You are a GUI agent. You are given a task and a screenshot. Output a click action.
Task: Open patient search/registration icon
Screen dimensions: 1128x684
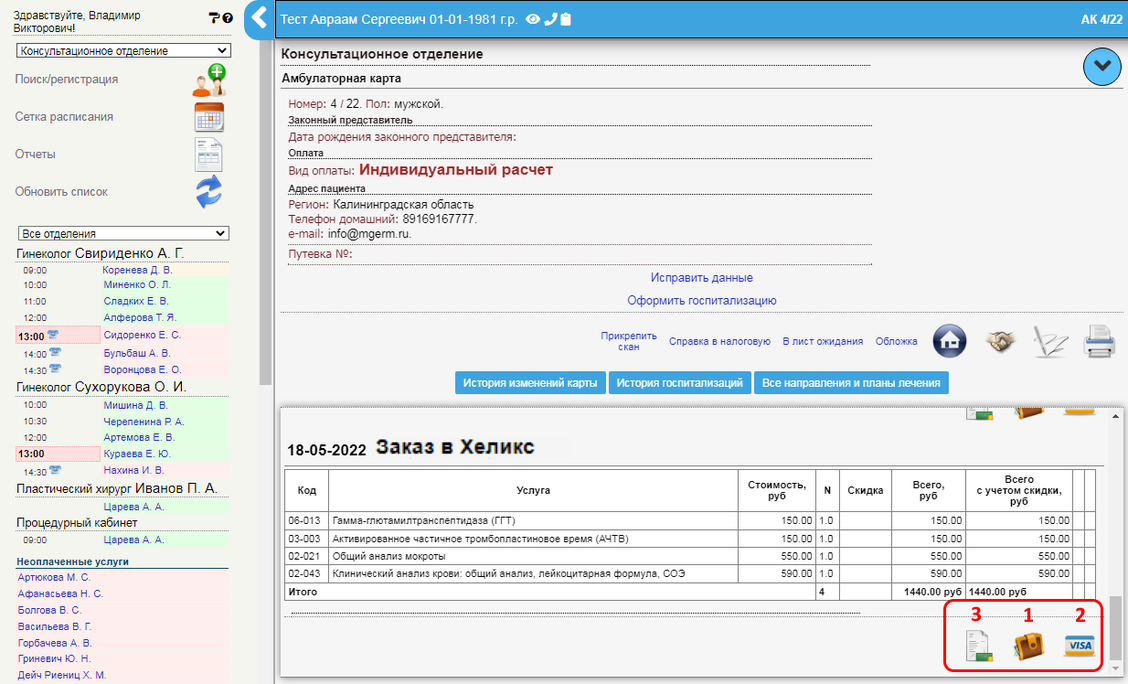click(209, 80)
